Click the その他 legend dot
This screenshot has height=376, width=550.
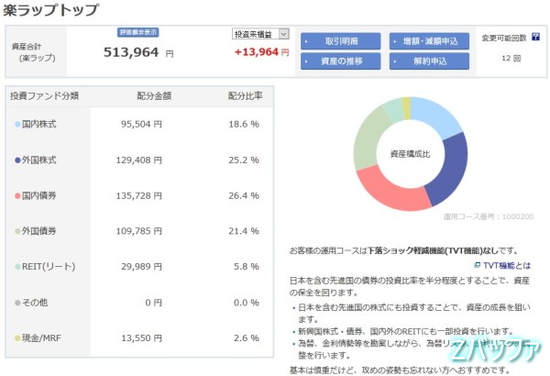point(18,303)
